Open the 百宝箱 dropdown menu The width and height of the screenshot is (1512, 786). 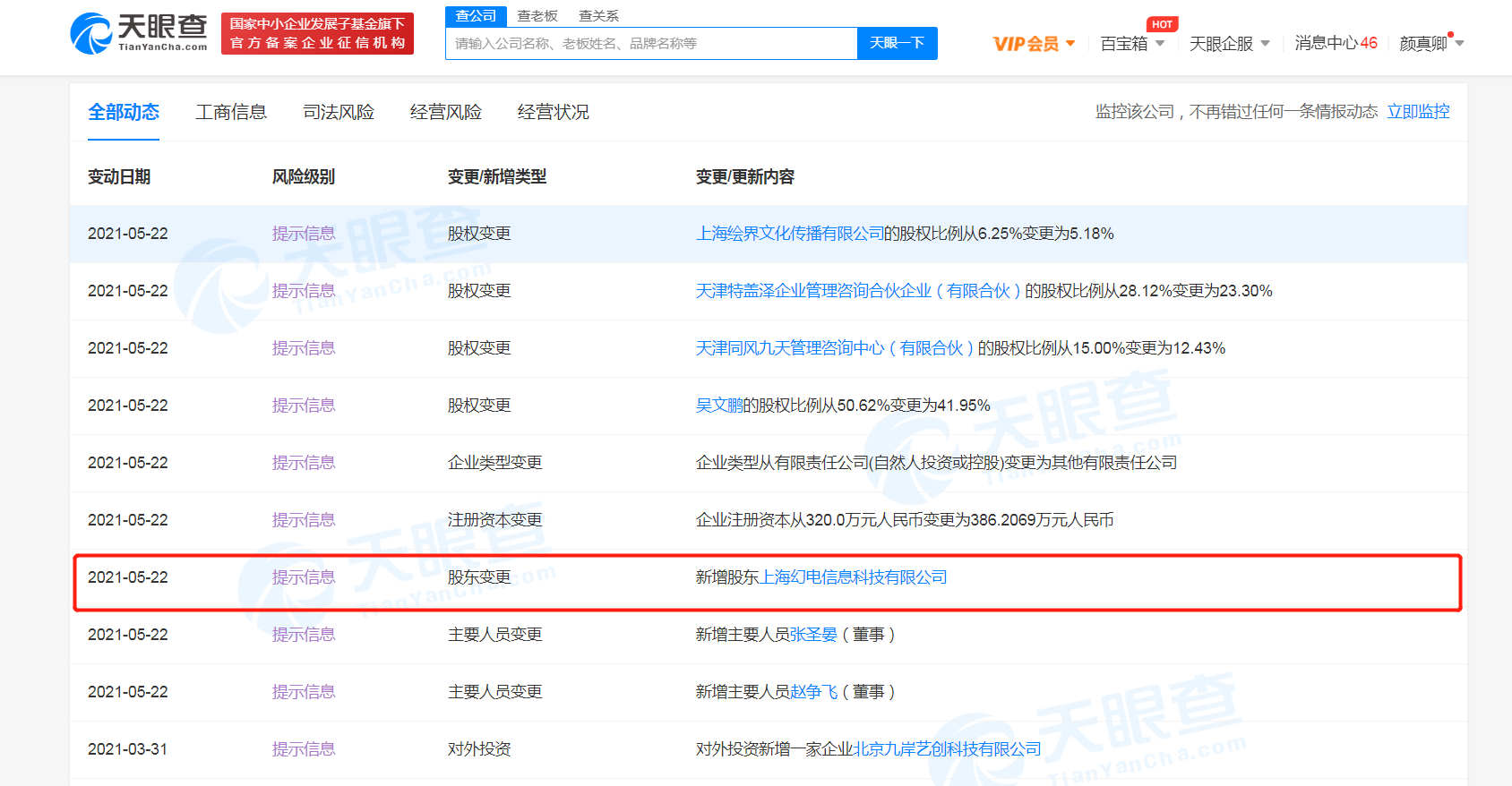[1131, 44]
